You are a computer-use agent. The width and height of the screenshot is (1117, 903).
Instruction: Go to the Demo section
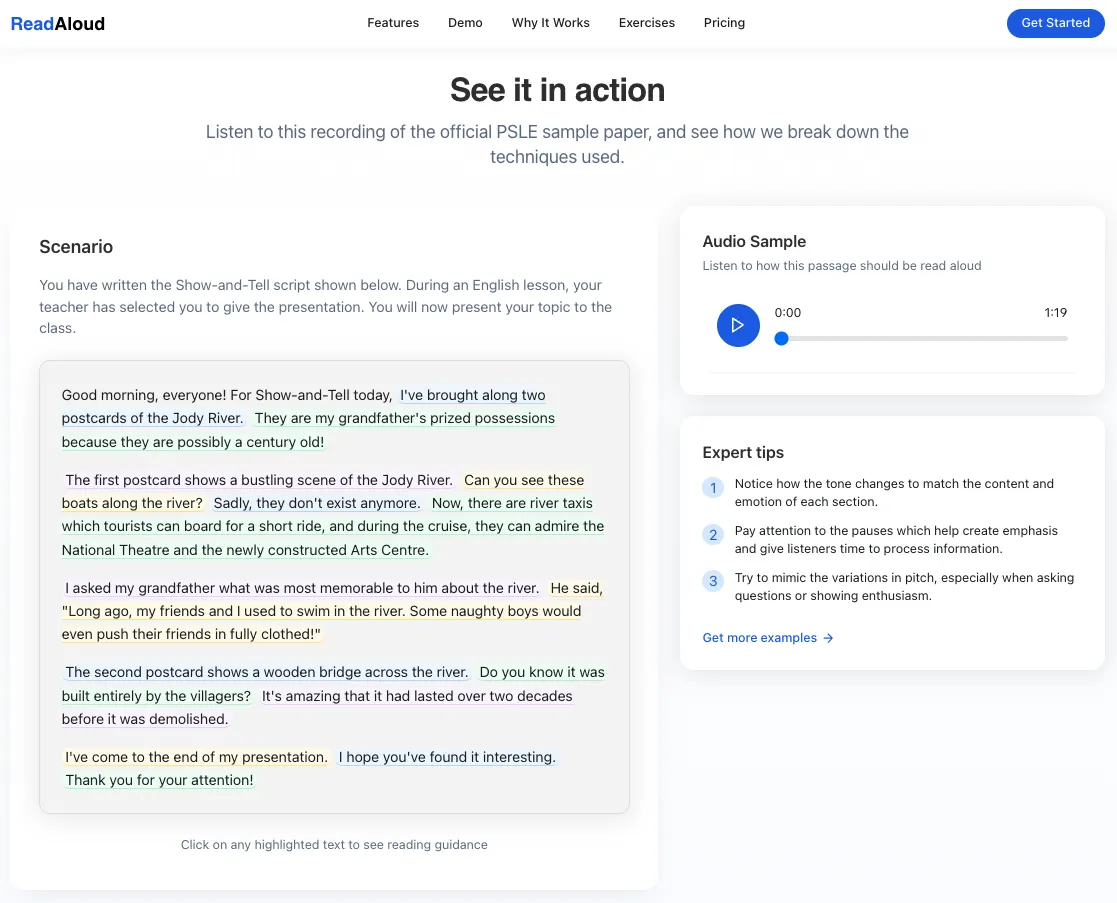click(465, 23)
